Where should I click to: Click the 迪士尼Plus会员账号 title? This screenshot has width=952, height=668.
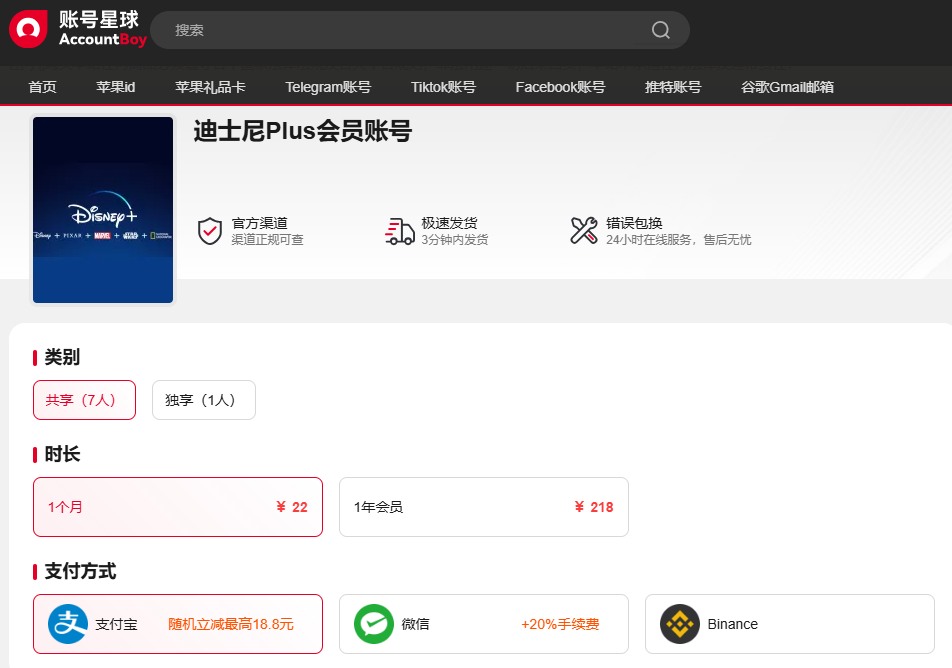tap(303, 131)
